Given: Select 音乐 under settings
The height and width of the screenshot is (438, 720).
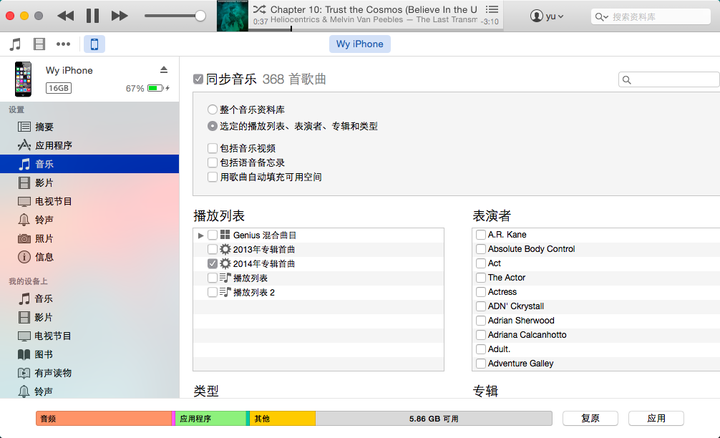Looking at the screenshot, I should (90, 164).
